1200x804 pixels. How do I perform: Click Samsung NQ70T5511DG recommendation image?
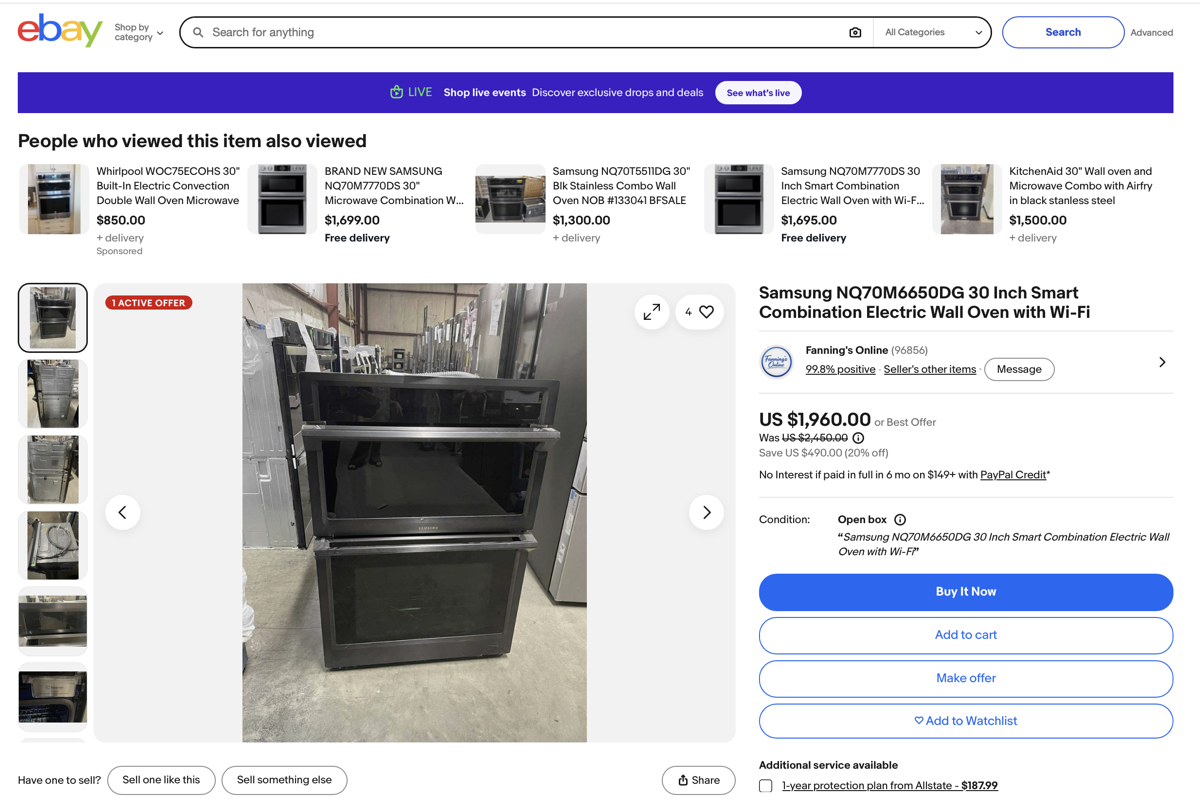510,199
